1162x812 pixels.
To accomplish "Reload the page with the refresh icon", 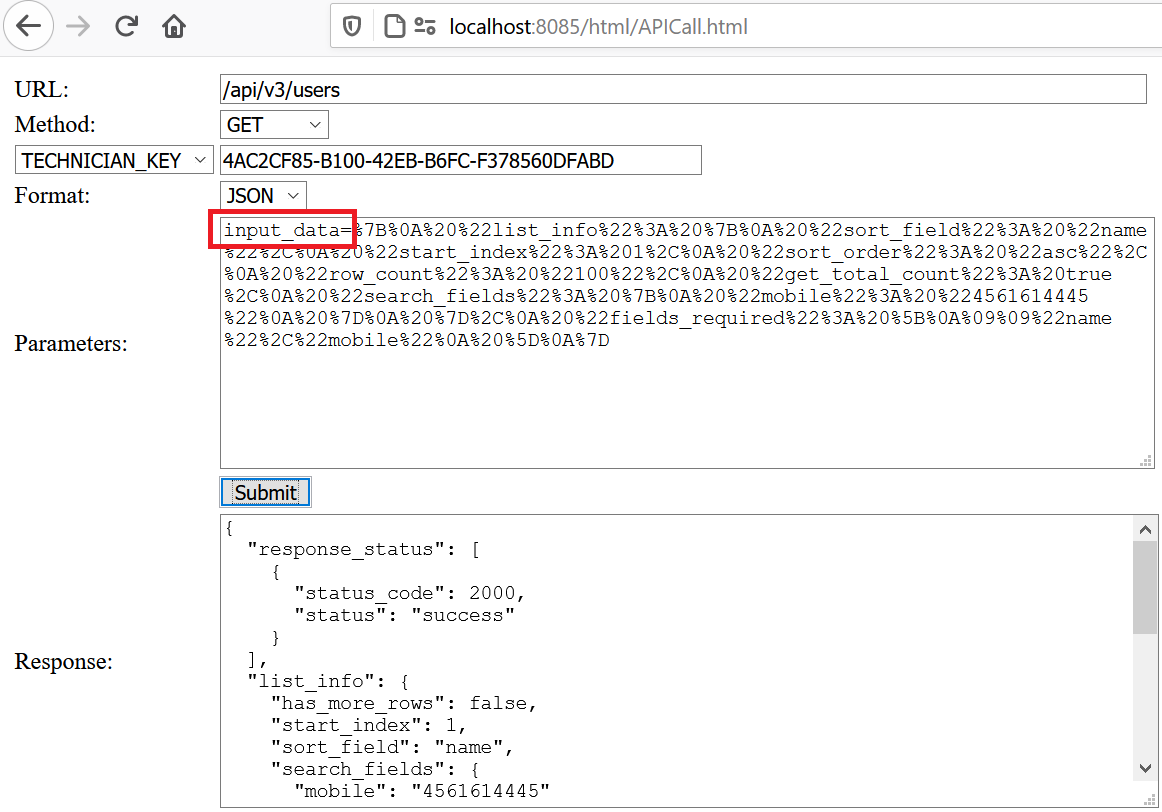I will click(127, 27).
